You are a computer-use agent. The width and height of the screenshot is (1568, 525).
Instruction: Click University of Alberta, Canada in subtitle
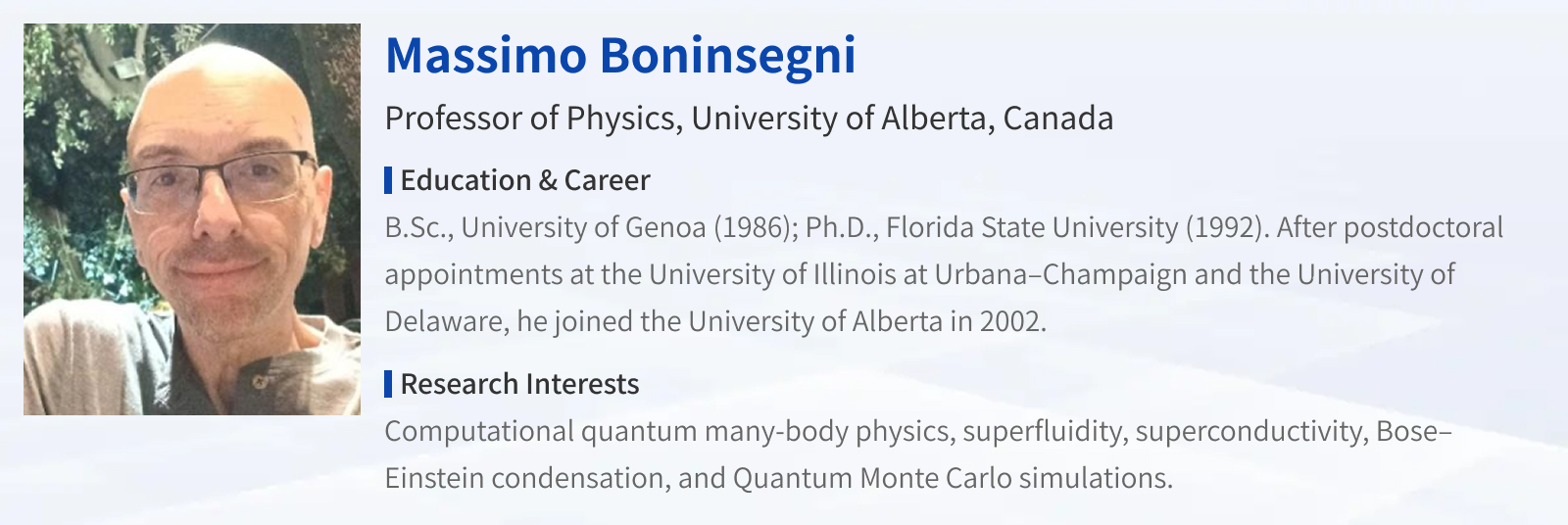click(902, 119)
